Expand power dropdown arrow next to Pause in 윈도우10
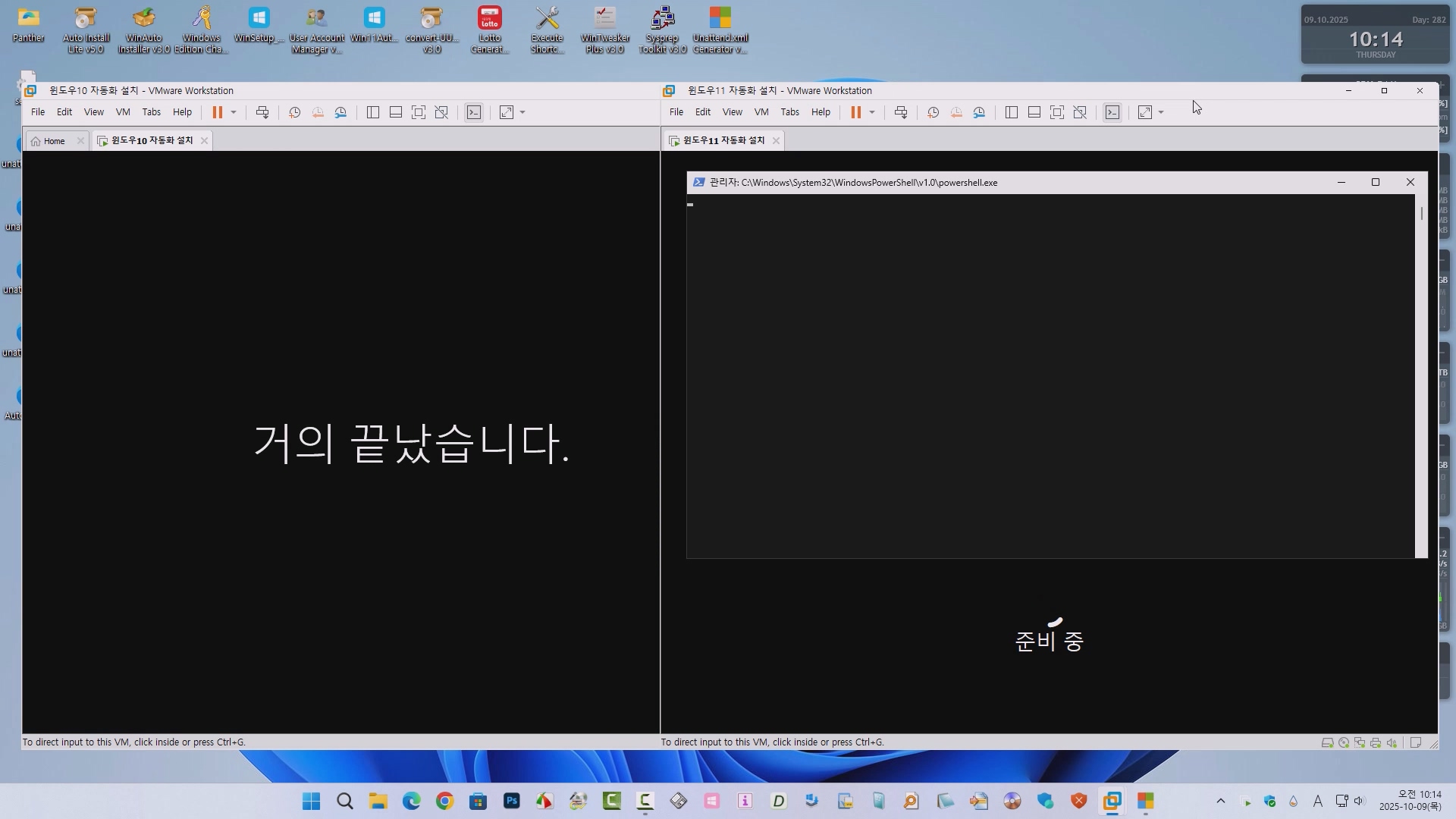This screenshot has width=1456, height=819. tap(234, 112)
